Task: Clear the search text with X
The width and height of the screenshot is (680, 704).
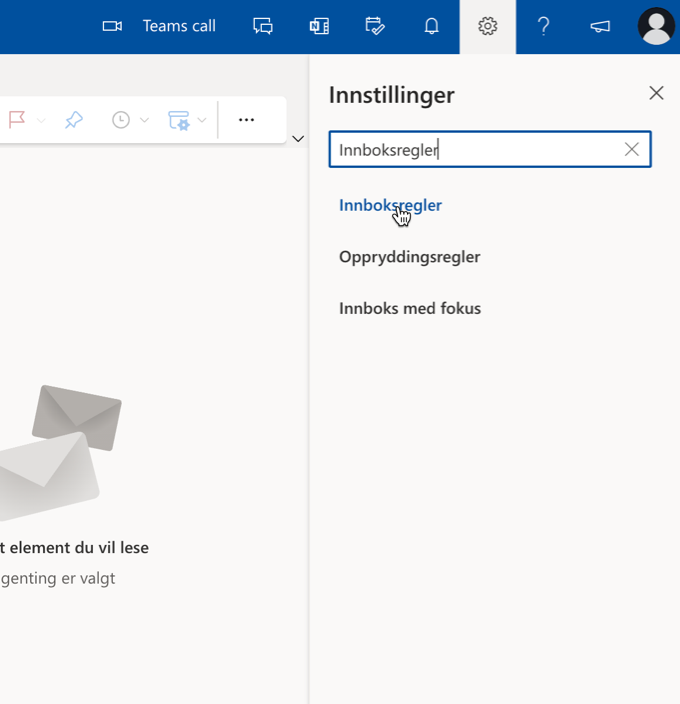Action: pos(632,150)
